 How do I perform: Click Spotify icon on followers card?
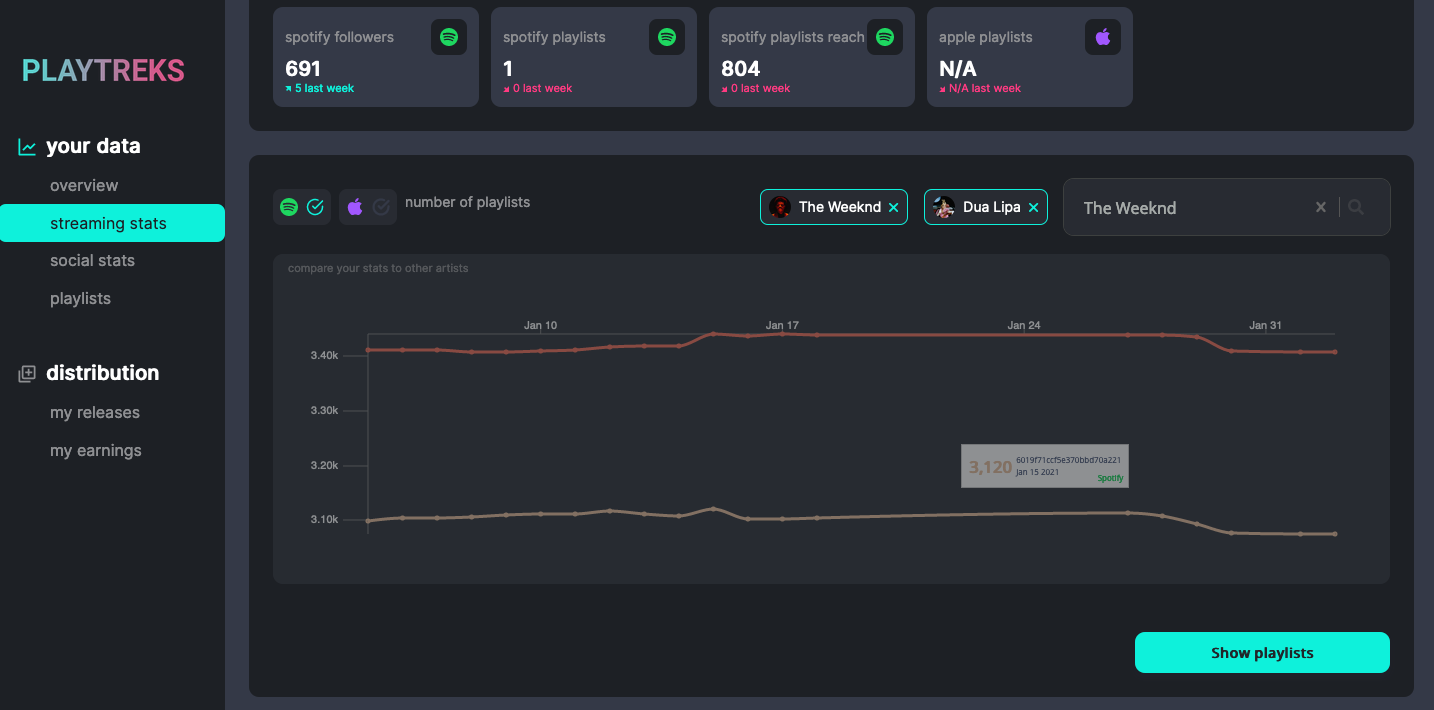[449, 37]
